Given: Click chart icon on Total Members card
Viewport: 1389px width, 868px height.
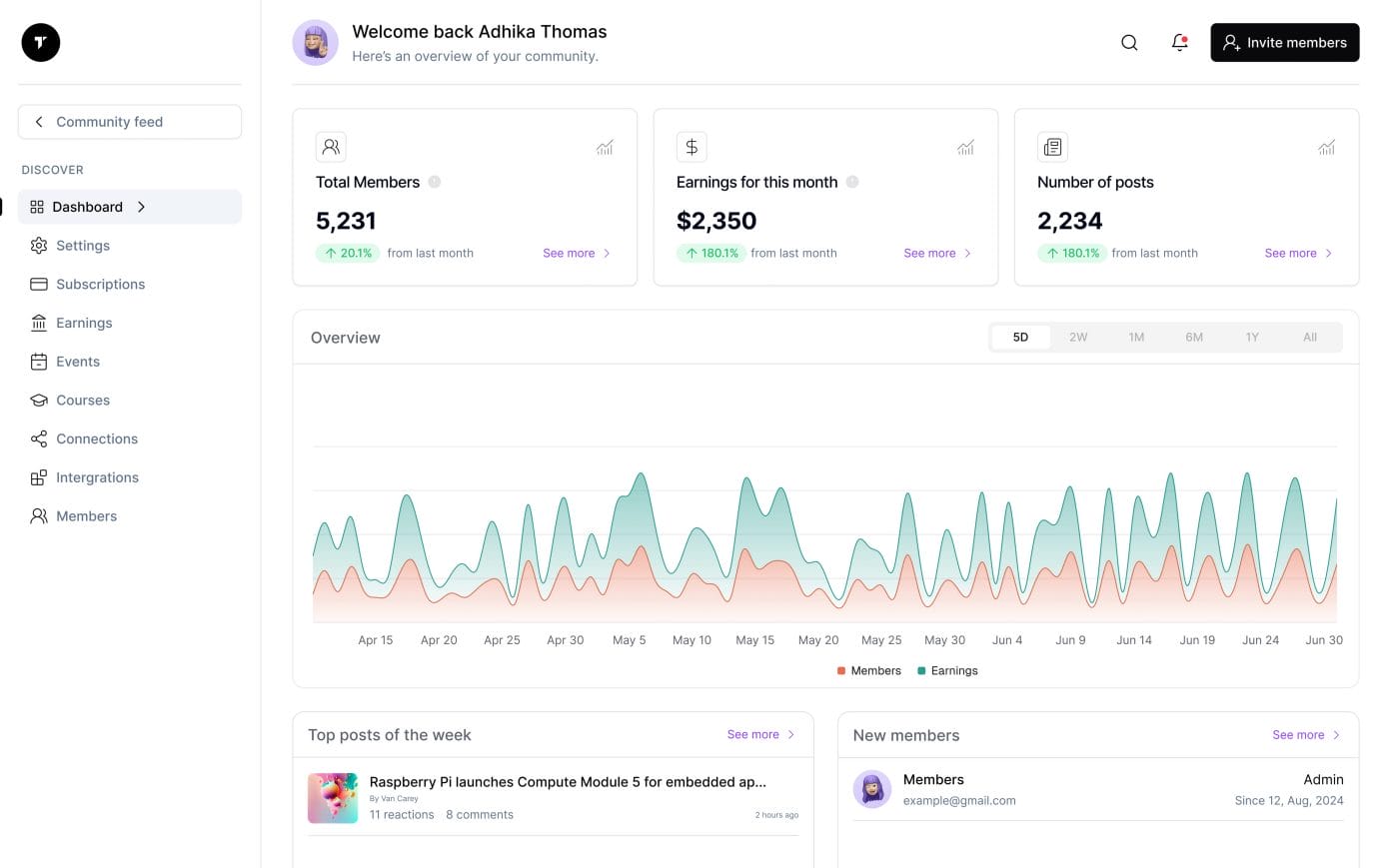Looking at the screenshot, I should pos(605,148).
